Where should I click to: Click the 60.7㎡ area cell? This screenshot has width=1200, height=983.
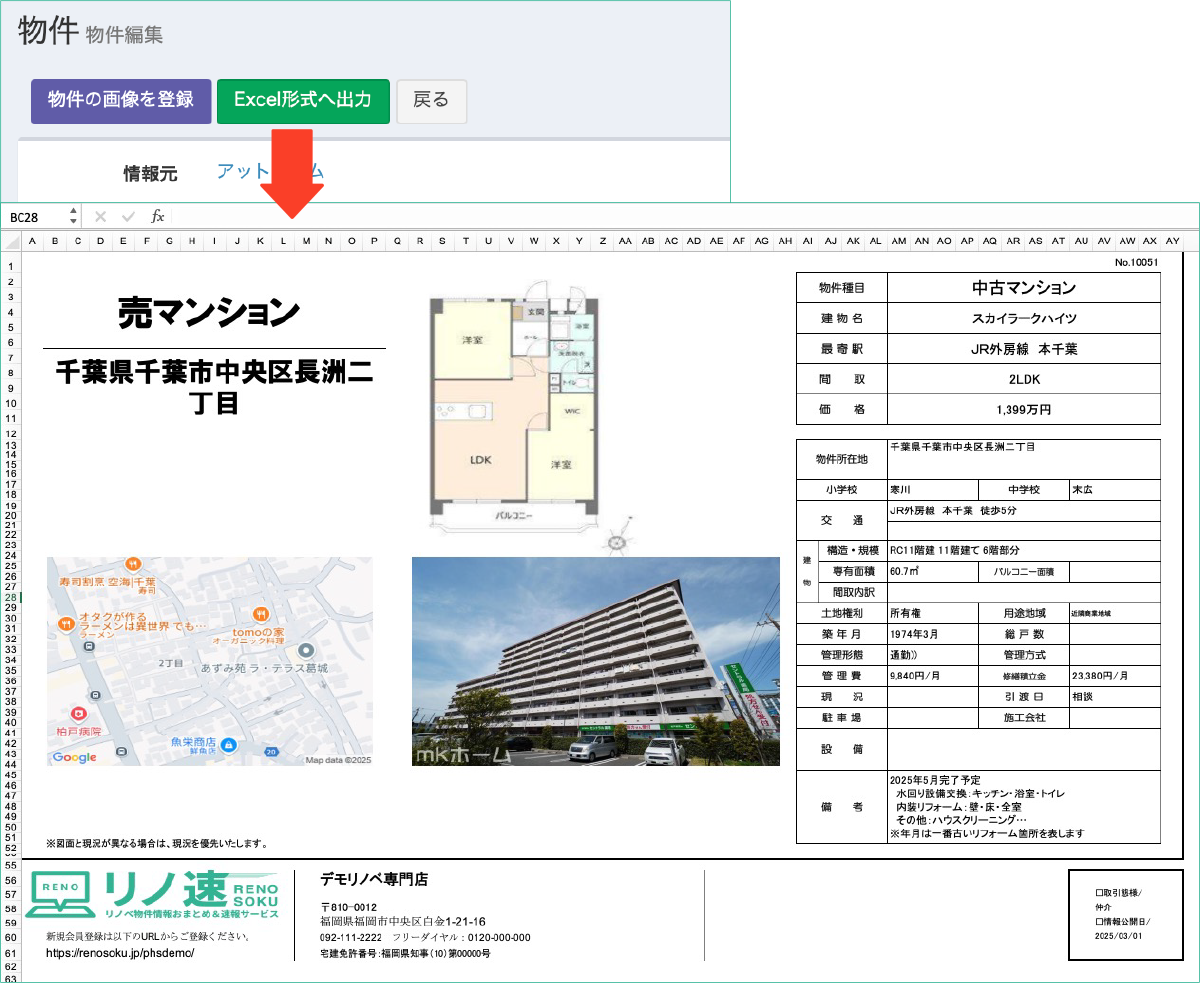pos(932,571)
